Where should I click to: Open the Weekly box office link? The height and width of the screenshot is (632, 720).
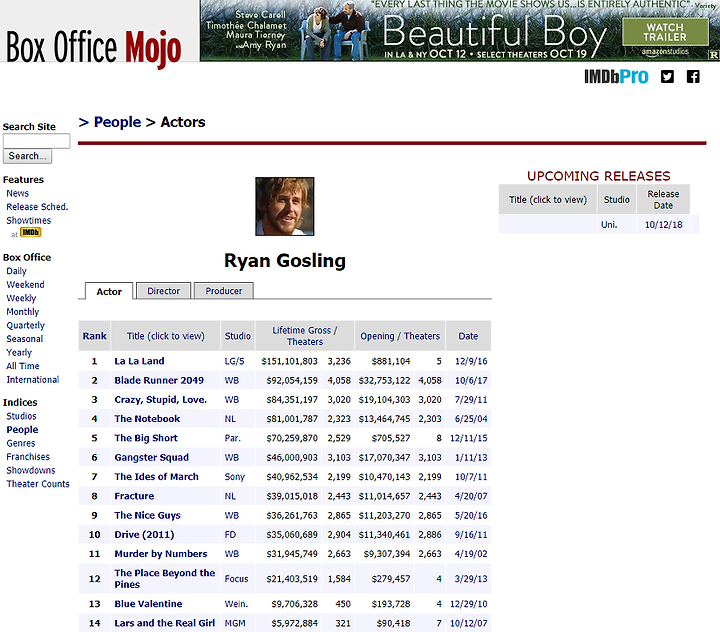(21, 298)
